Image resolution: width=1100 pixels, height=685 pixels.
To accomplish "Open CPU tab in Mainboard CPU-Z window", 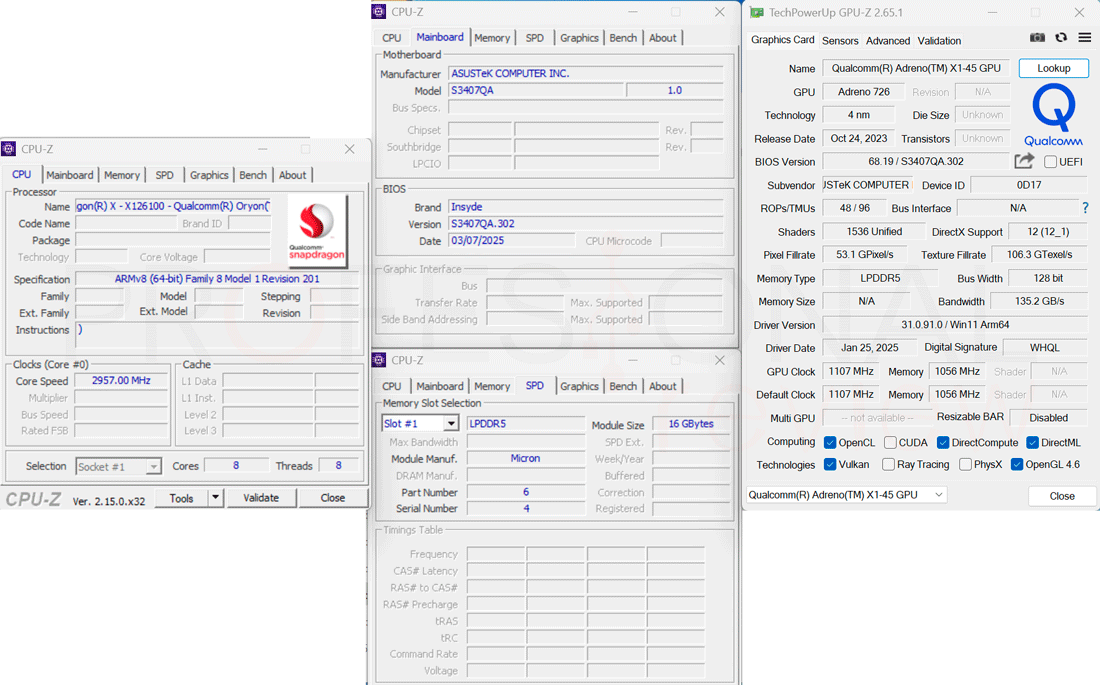I will [391, 38].
